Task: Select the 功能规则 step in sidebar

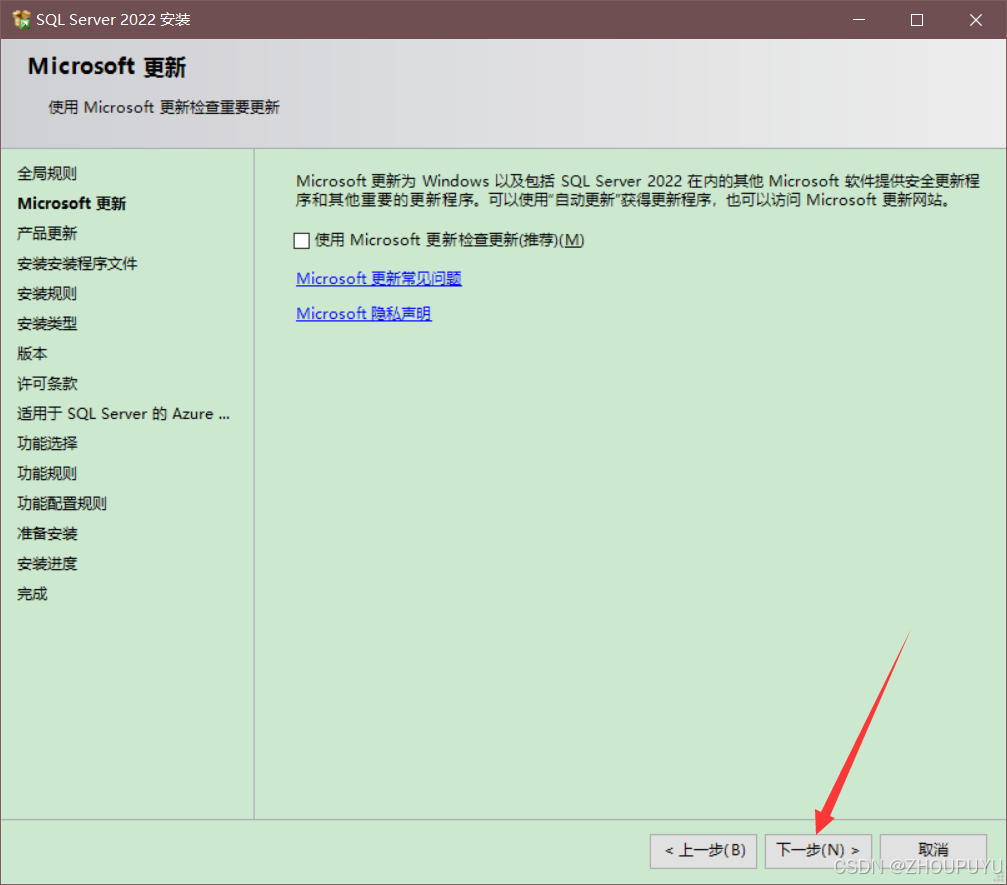Action: coord(47,474)
